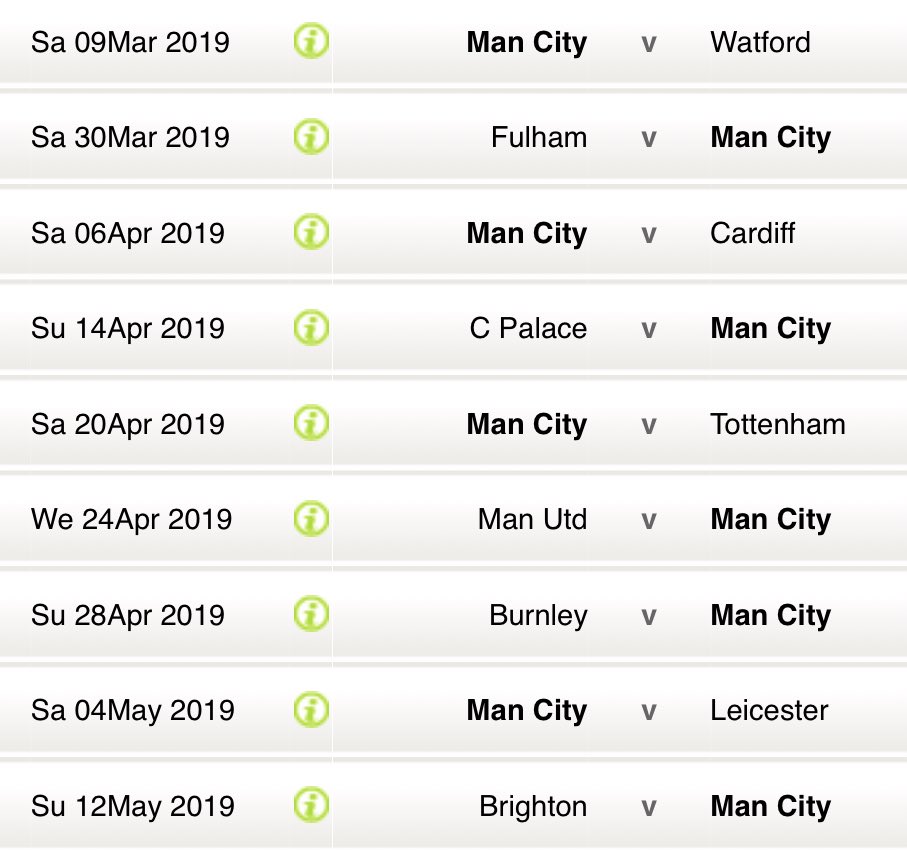The width and height of the screenshot is (907, 850).
Task: Select Man Utd team name
Action: coord(532,519)
